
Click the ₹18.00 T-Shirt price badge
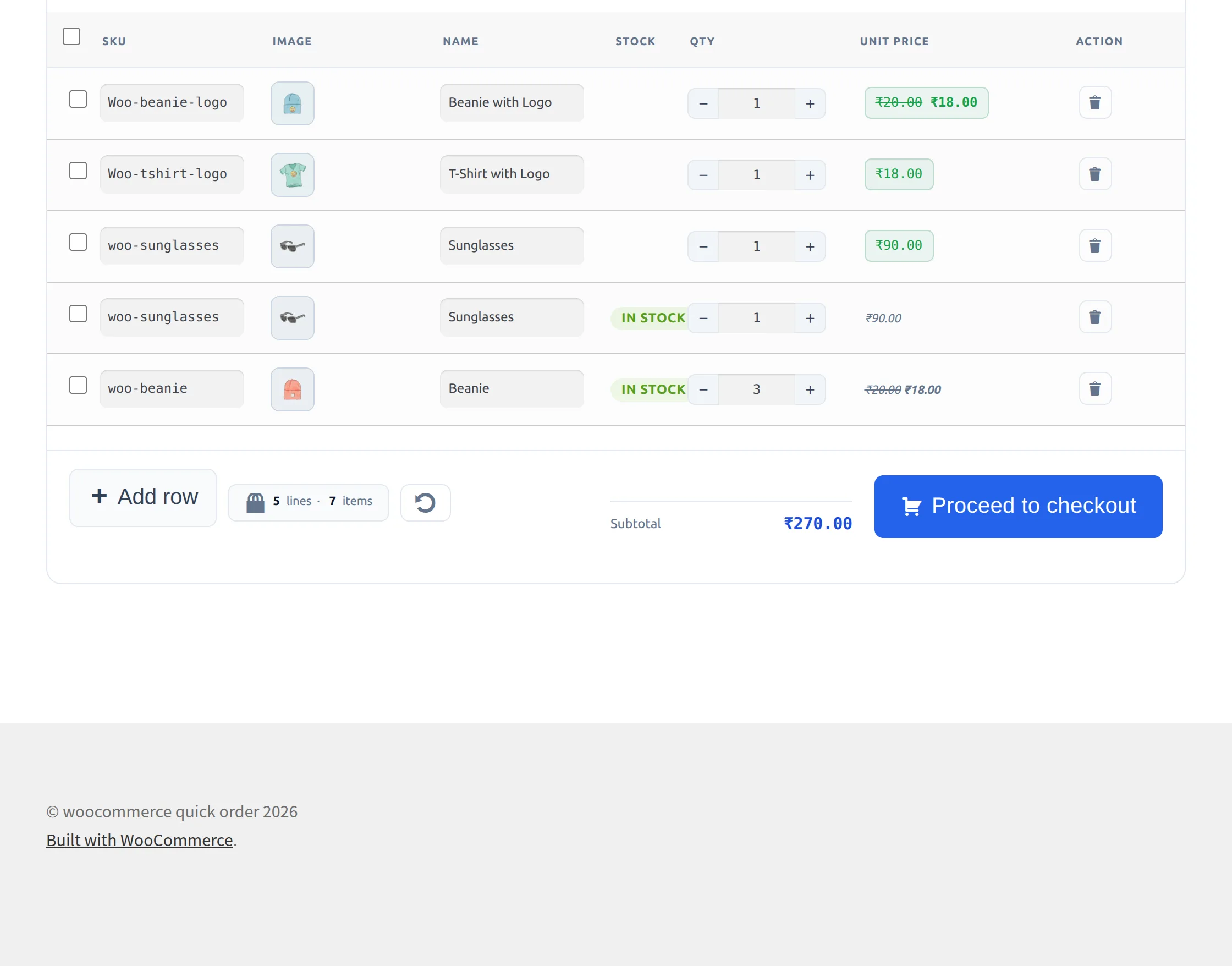[x=899, y=174]
